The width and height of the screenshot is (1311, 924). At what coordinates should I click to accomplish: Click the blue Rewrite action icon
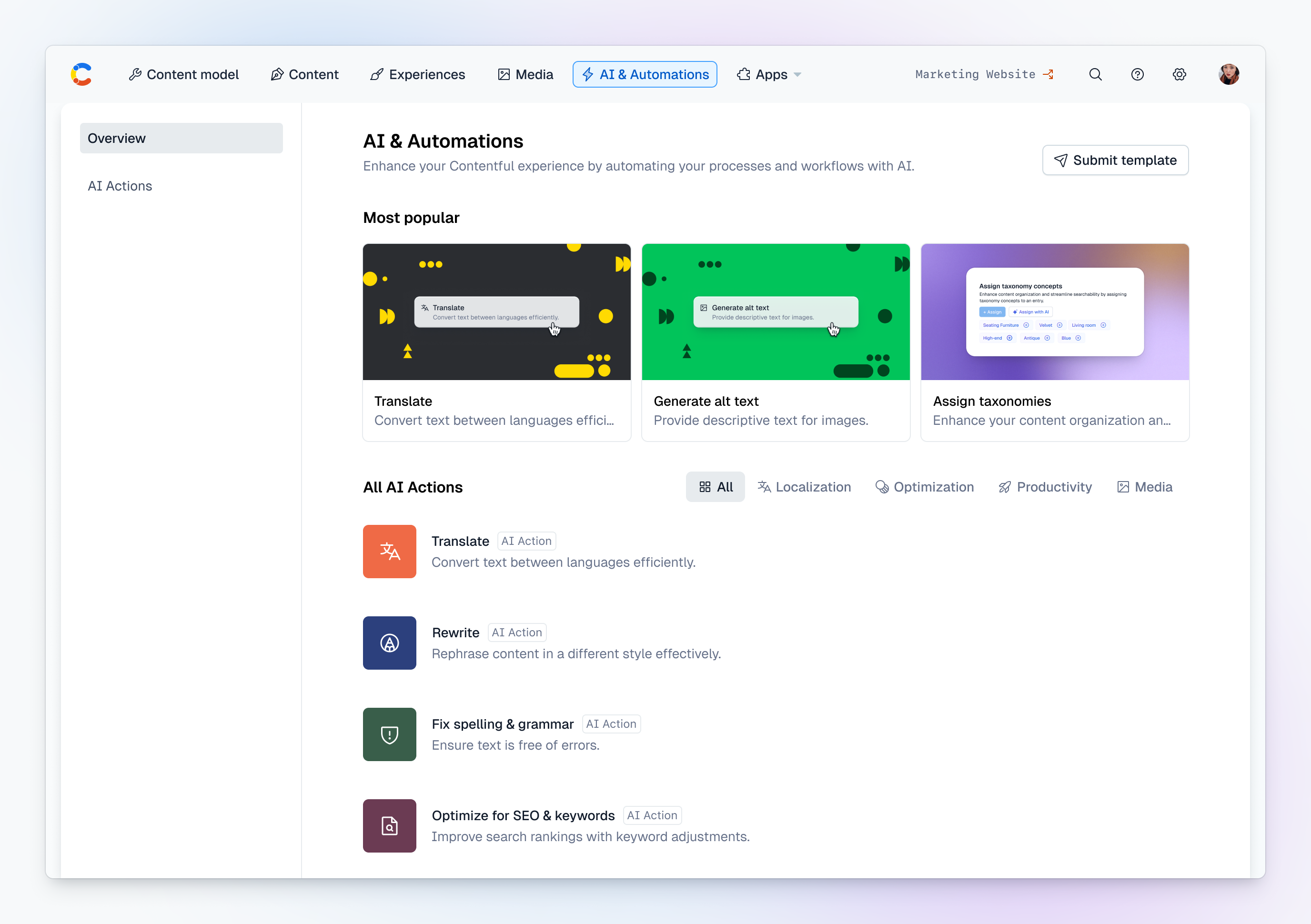point(389,643)
